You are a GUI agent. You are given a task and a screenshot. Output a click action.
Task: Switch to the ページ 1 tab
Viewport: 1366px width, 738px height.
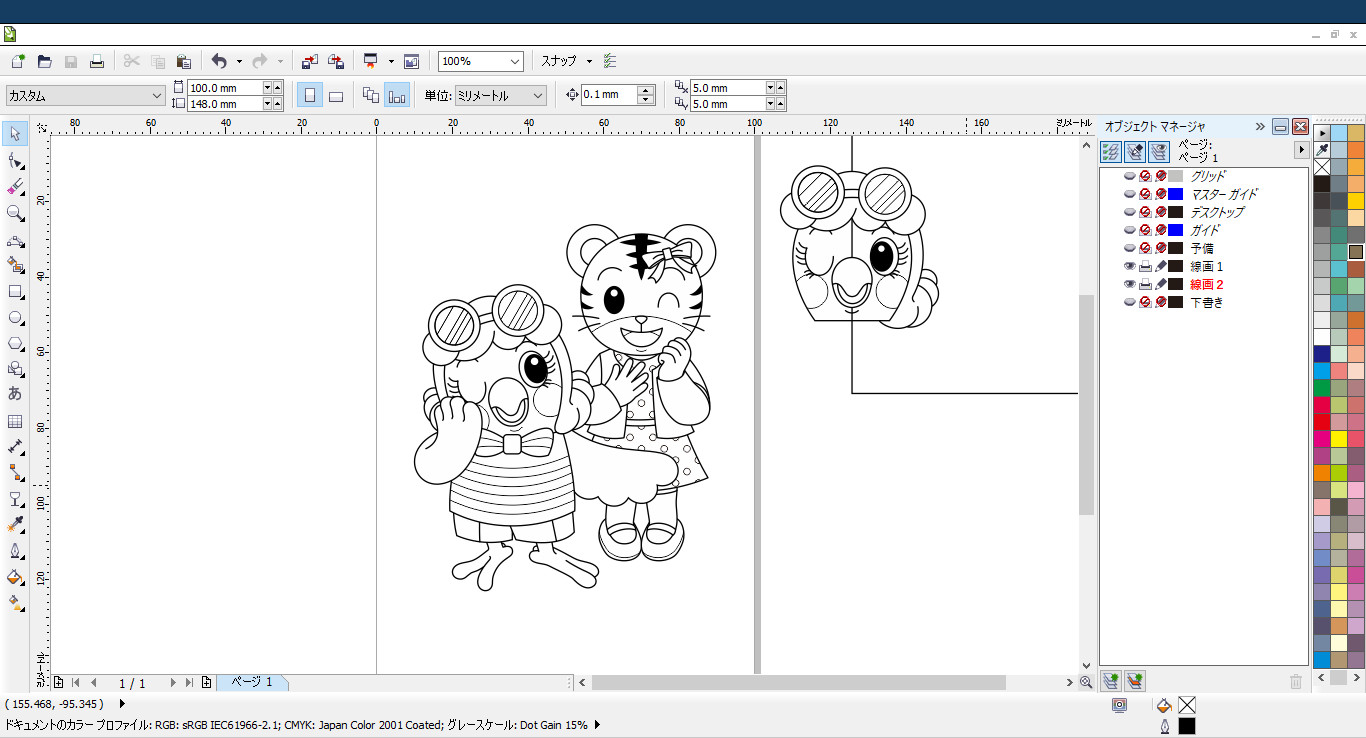252,682
